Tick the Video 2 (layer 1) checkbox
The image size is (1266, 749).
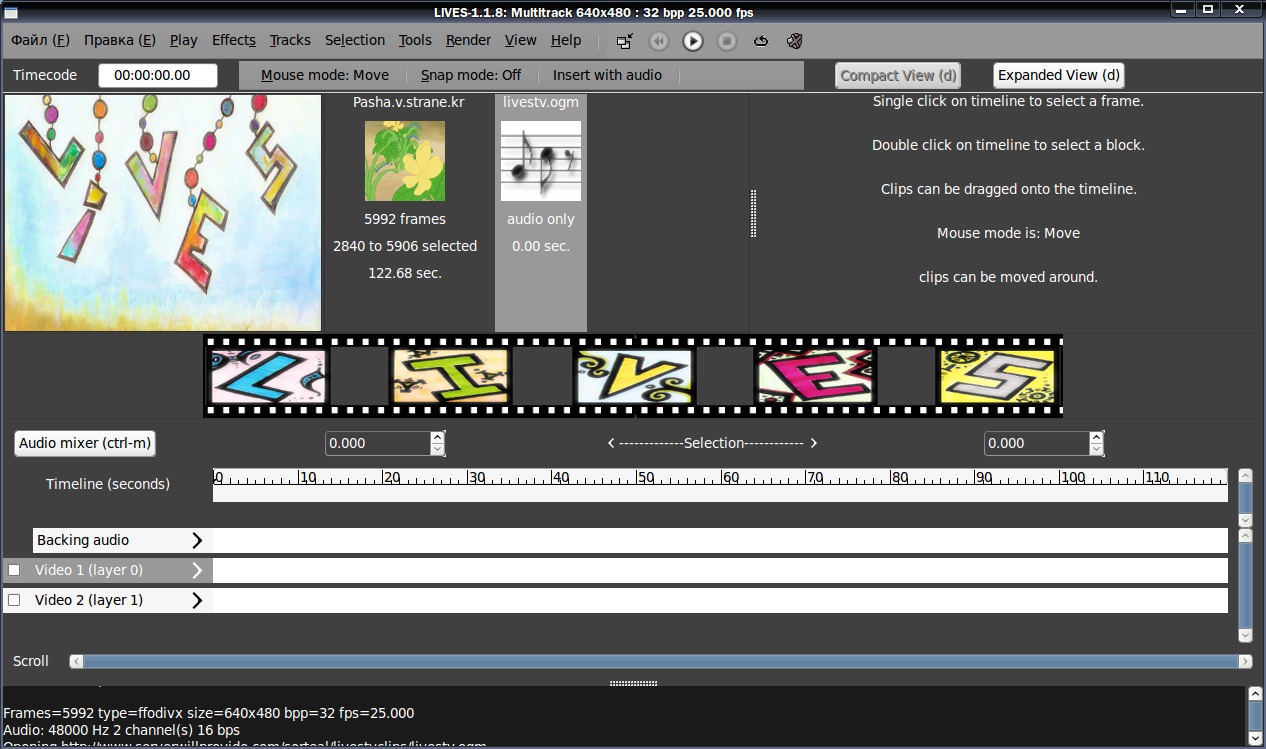(14, 600)
